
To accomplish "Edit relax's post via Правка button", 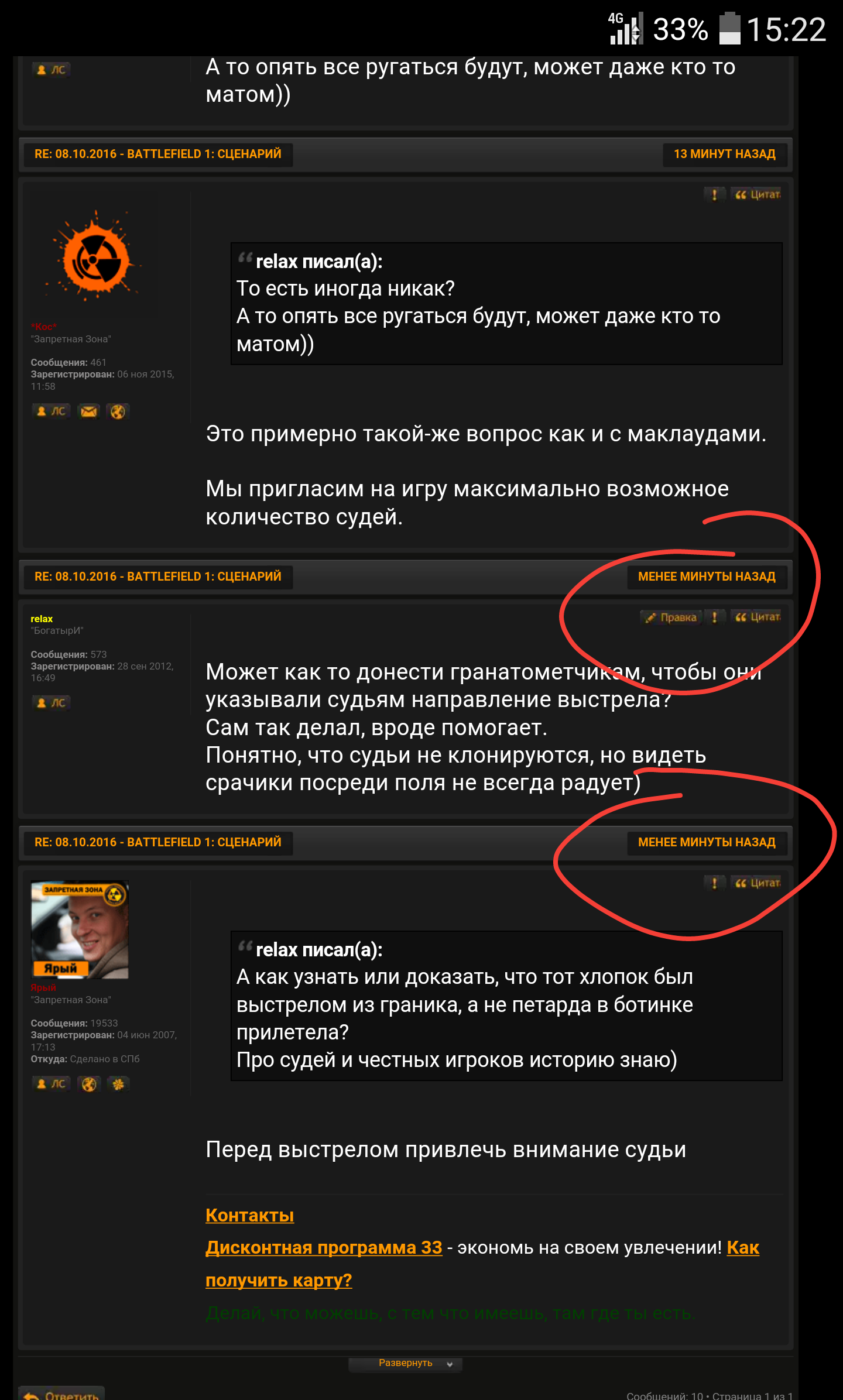I will 671,617.
